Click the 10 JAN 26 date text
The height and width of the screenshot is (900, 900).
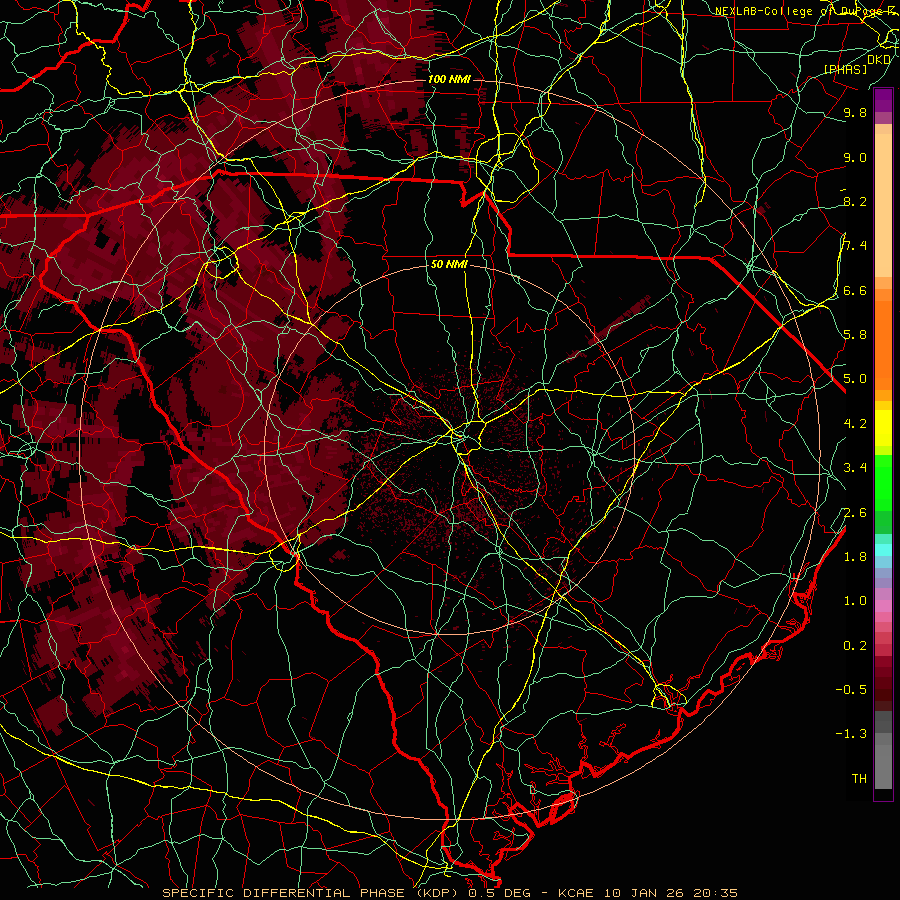[x=643, y=893]
